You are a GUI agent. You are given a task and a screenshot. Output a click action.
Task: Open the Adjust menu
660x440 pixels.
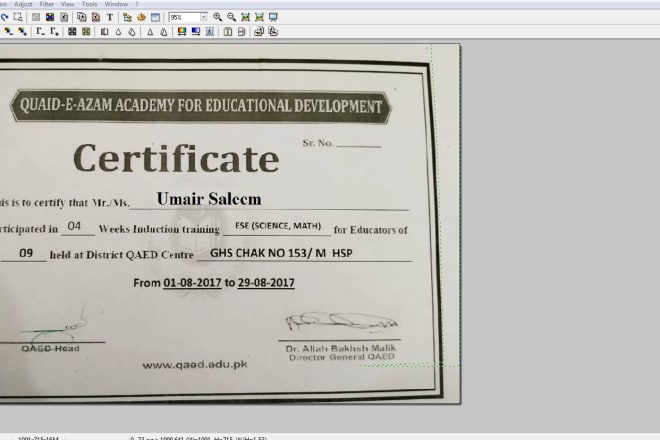23,4
